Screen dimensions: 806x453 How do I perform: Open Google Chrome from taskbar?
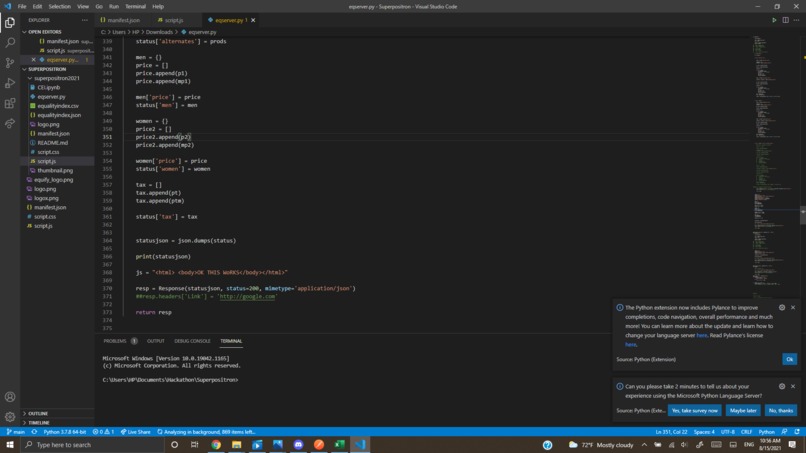216,445
